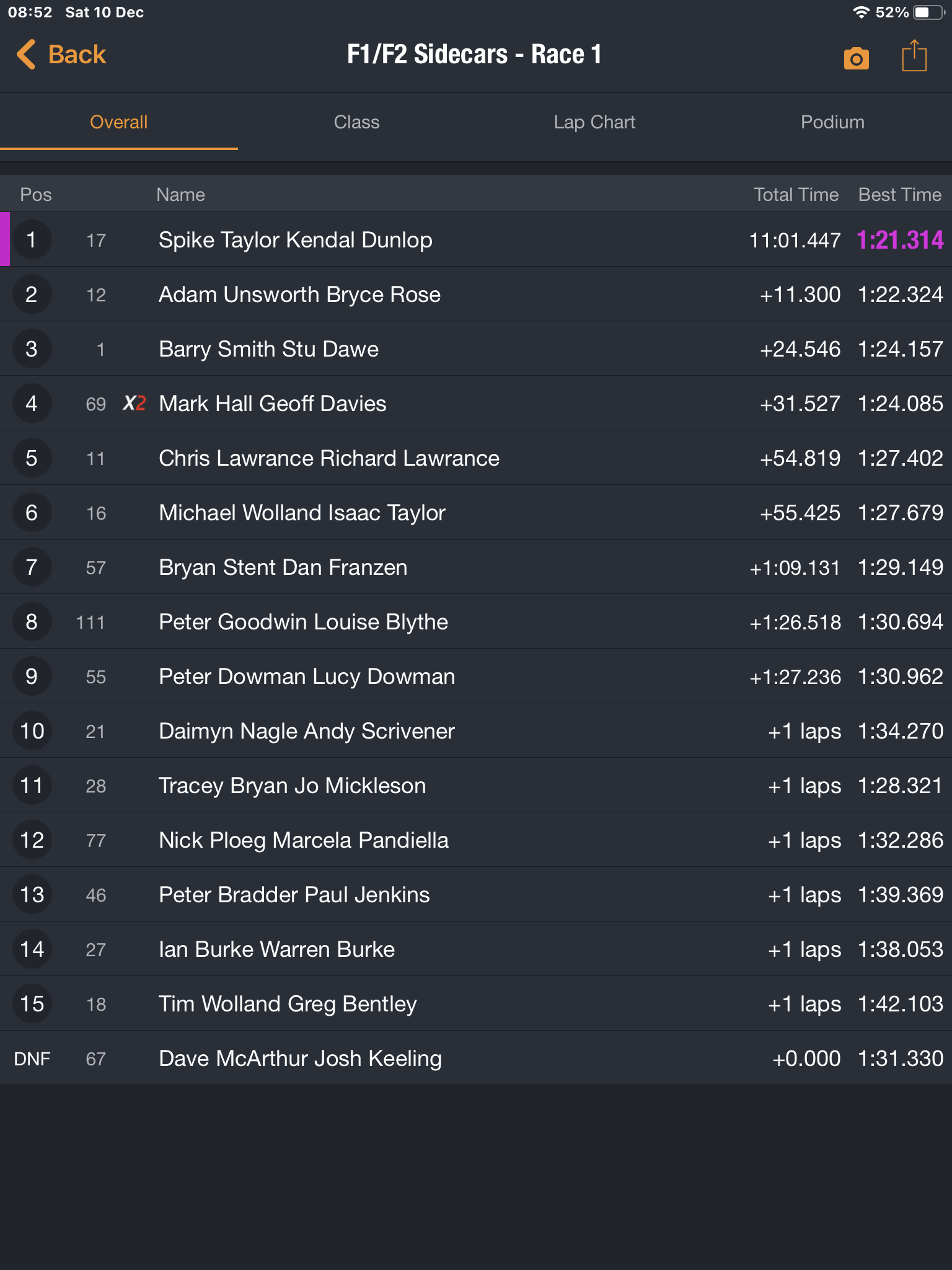Tap the Total Time column header
Image resolution: width=952 pixels, height=1270 pixels.
796,195
